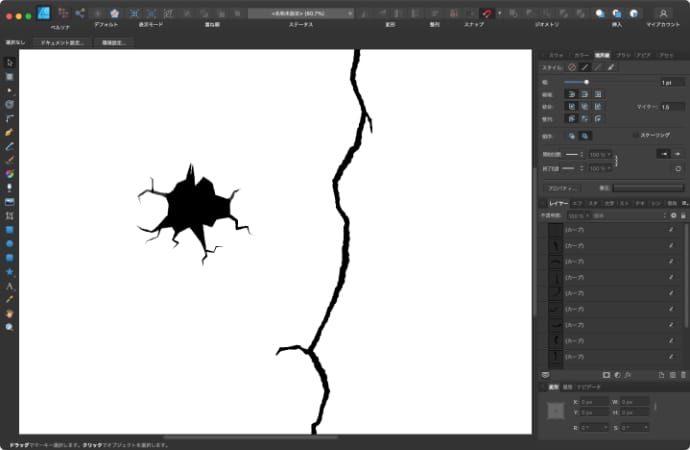Select the Artistic Text tool
Image resolution: width=690 pixels, height=450 pixels.
[9, 285]
